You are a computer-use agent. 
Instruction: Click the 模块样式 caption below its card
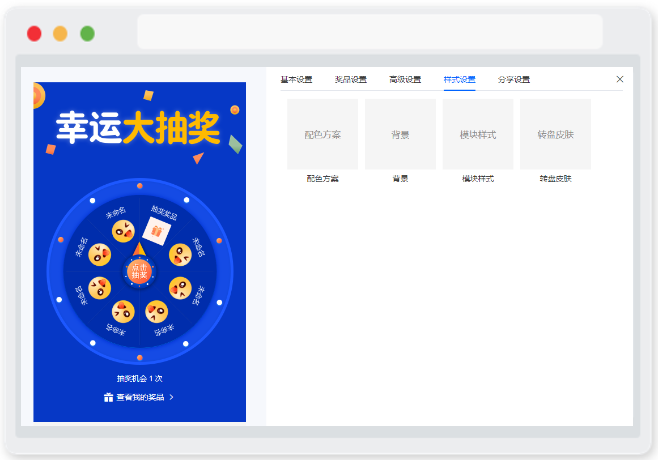coord(478,179)
